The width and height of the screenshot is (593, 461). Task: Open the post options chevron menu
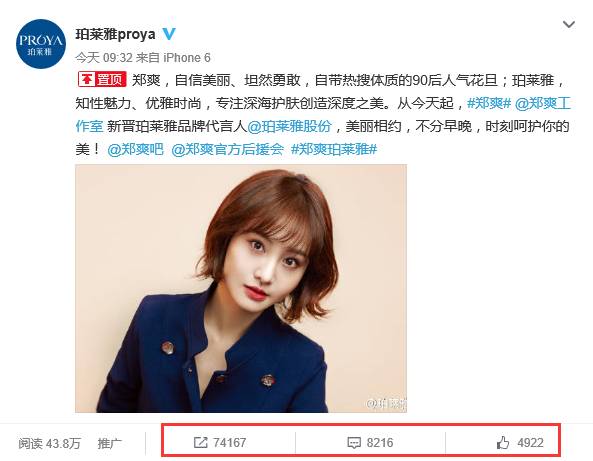[x=568, y=25]
